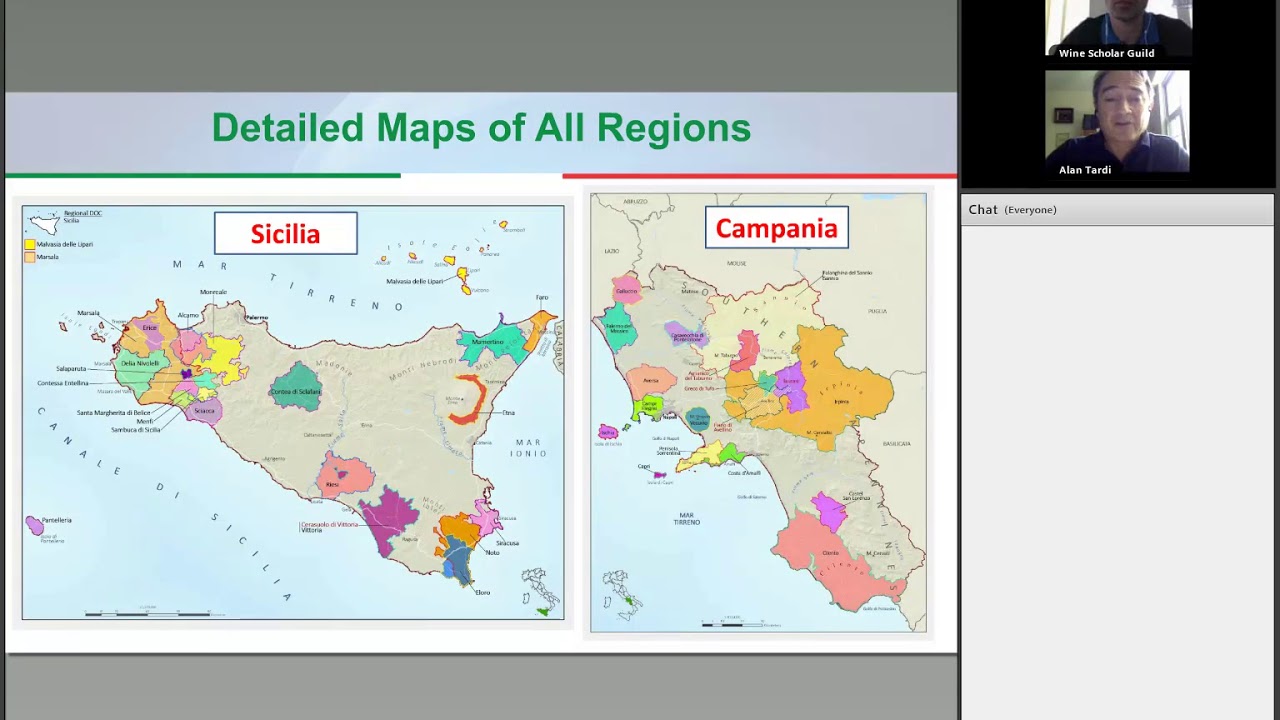
Task: Click the Capri island marker
Action: [659, 475]
